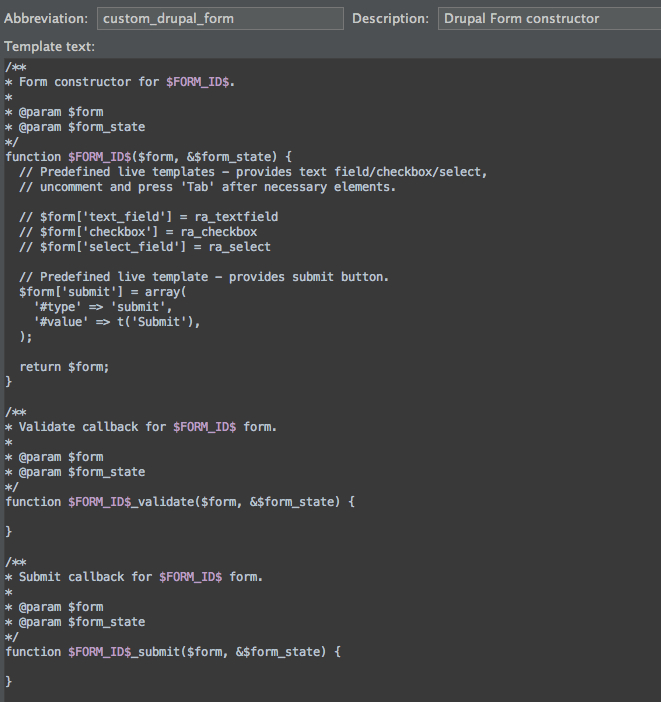Click the 'return $form;' line
Viewport: 661px width, 702px height.
pos(64,367)
